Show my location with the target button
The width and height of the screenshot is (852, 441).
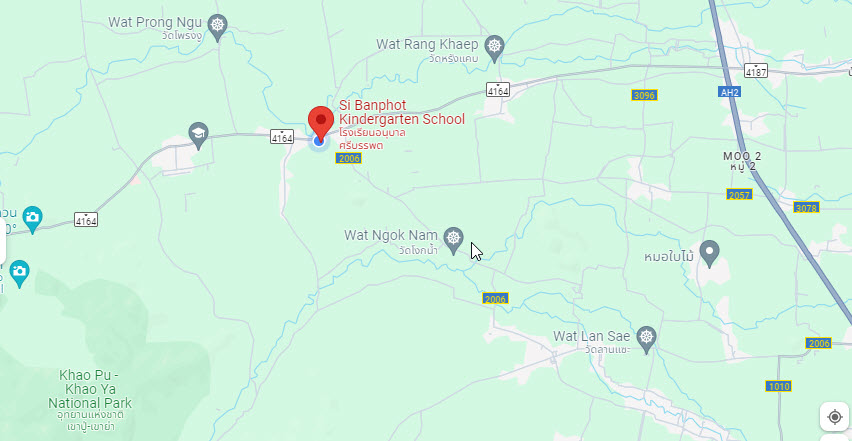pos(835,417)
